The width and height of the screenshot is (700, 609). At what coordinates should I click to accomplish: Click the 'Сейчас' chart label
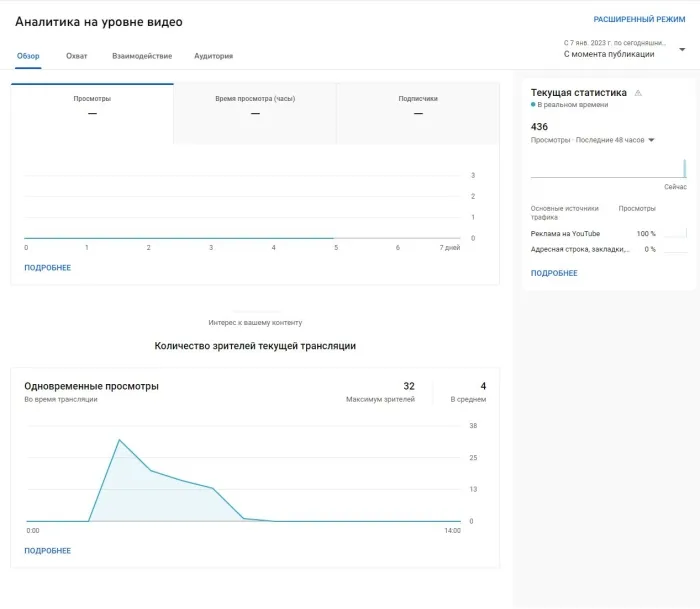pos(675,187)
